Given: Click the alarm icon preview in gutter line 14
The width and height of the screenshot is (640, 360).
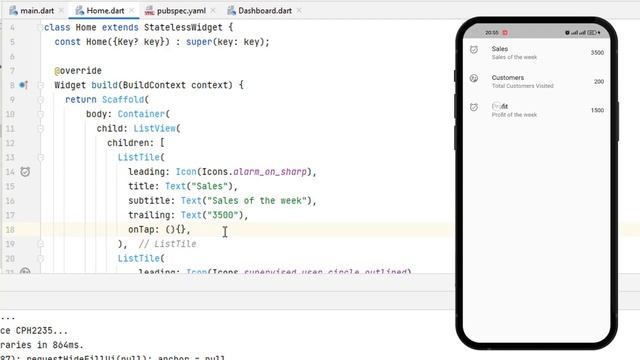Looking at the screenshot, I should (25, 172).
